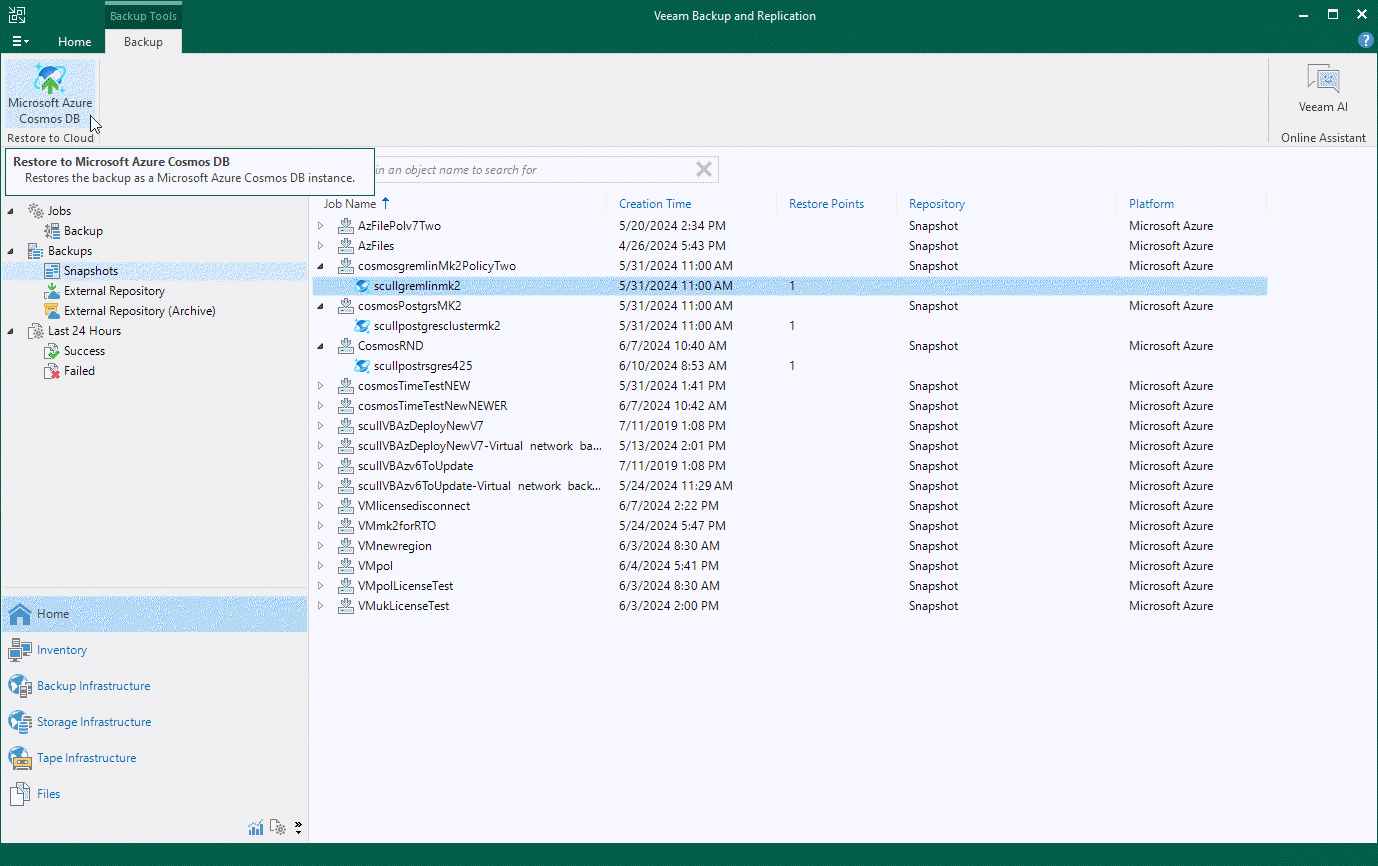Open the main hamburger menu
The width and height of the screenshot is (1378, 866).
(20, 42)
